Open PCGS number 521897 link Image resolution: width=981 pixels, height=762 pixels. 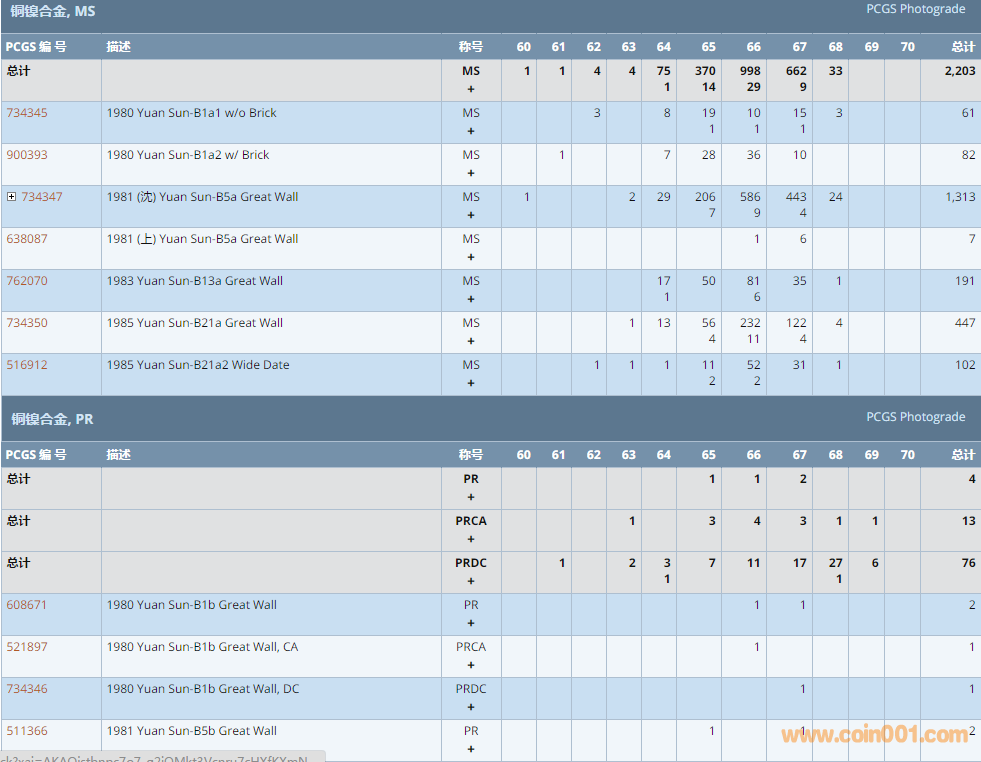[x=27, y=647]
